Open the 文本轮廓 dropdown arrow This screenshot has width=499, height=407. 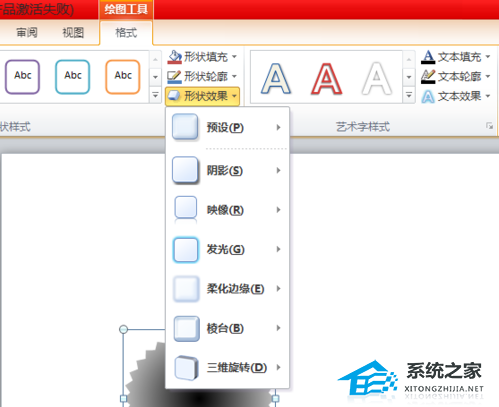pos(488,76)
